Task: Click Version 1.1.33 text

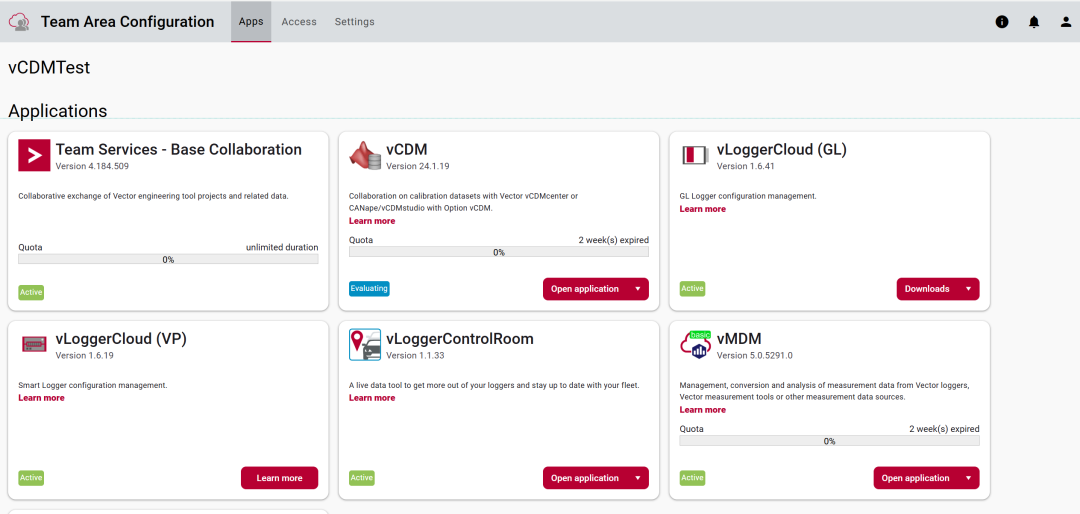Action: tap(415, 356)
